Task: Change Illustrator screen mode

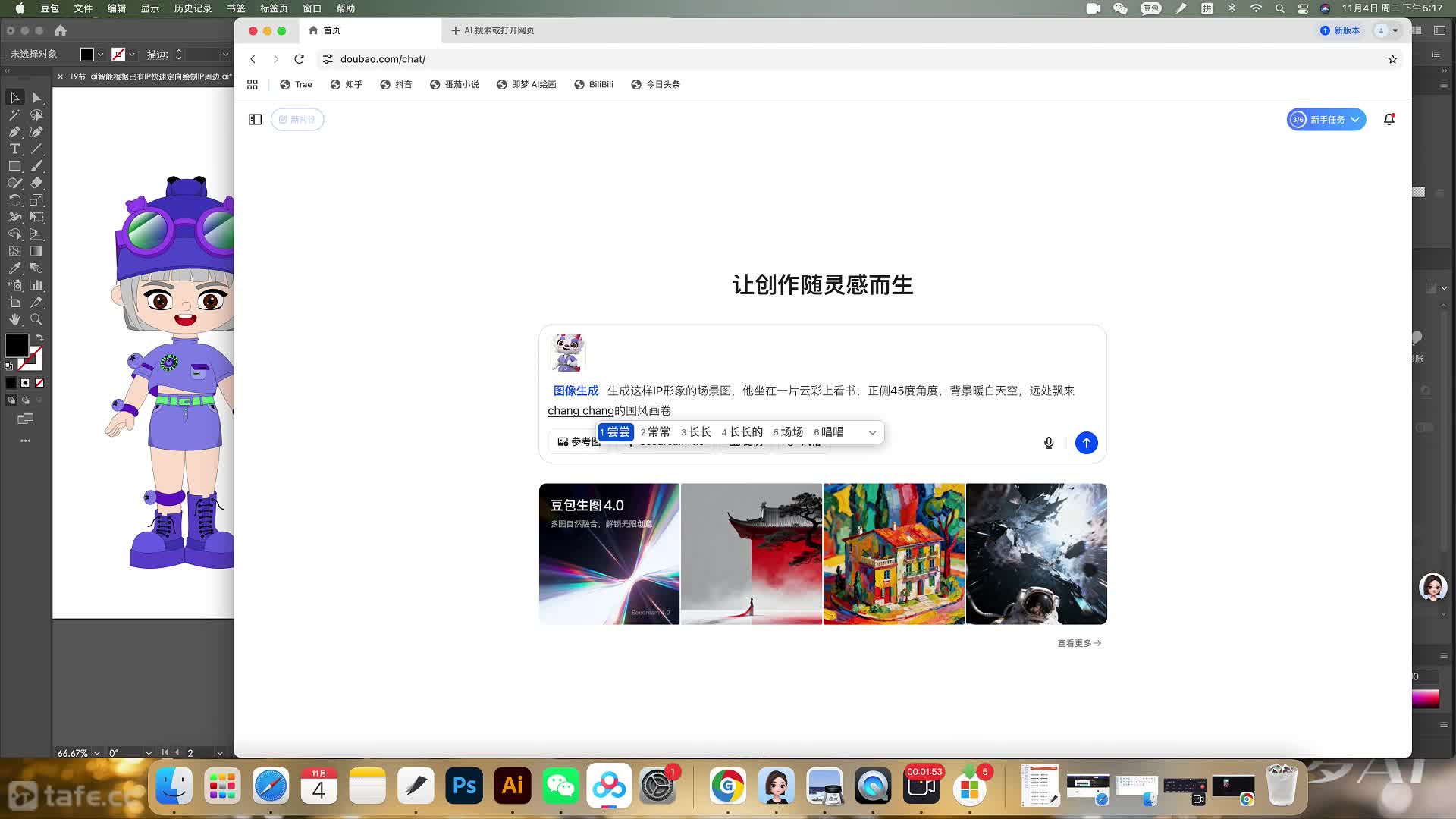Action: pyautogui.click(x=25, y=419)
